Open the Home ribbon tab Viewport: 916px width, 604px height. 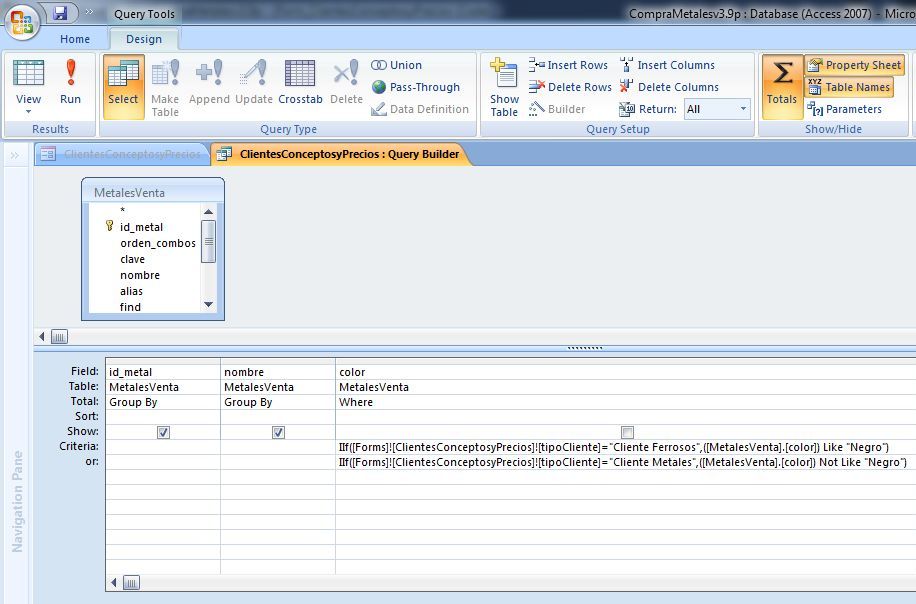click(x=75, y=39)
